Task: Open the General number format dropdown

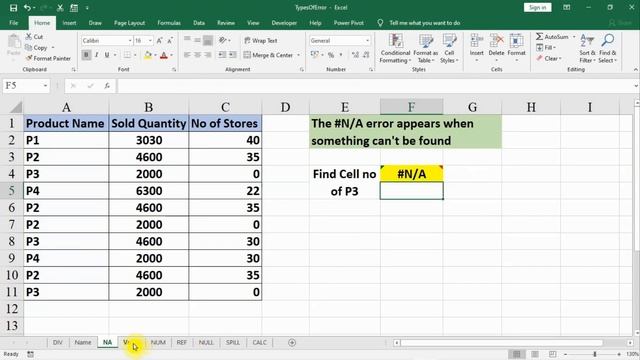Action: click(x=367, y=40)
